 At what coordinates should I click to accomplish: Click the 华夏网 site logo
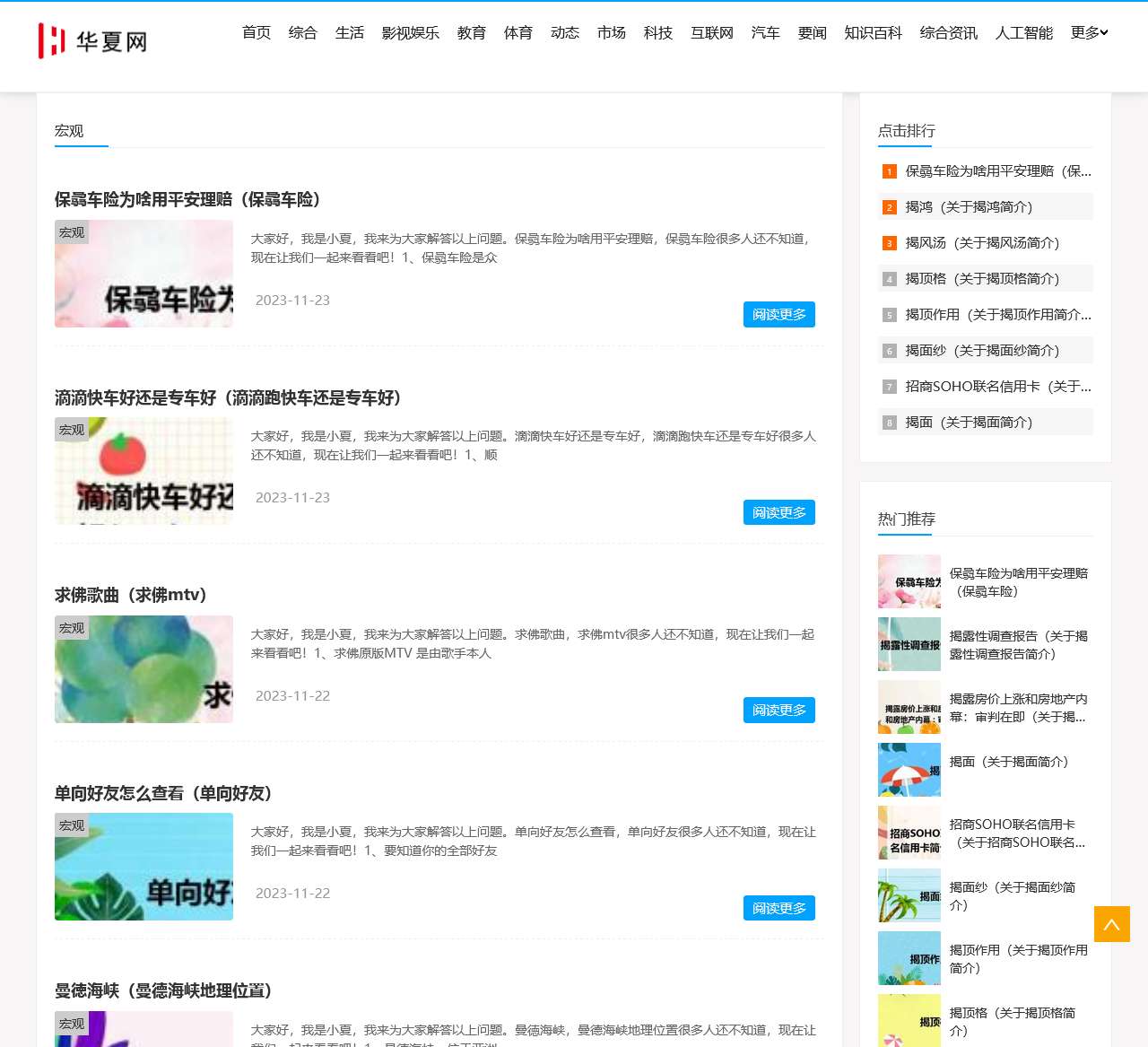(94, 39)
